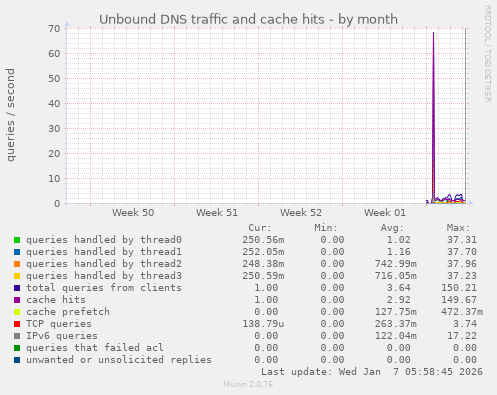Screen dimensions: 497x395
Task: Click the 'Last update' timestamp line
Action: pos(372,372)
